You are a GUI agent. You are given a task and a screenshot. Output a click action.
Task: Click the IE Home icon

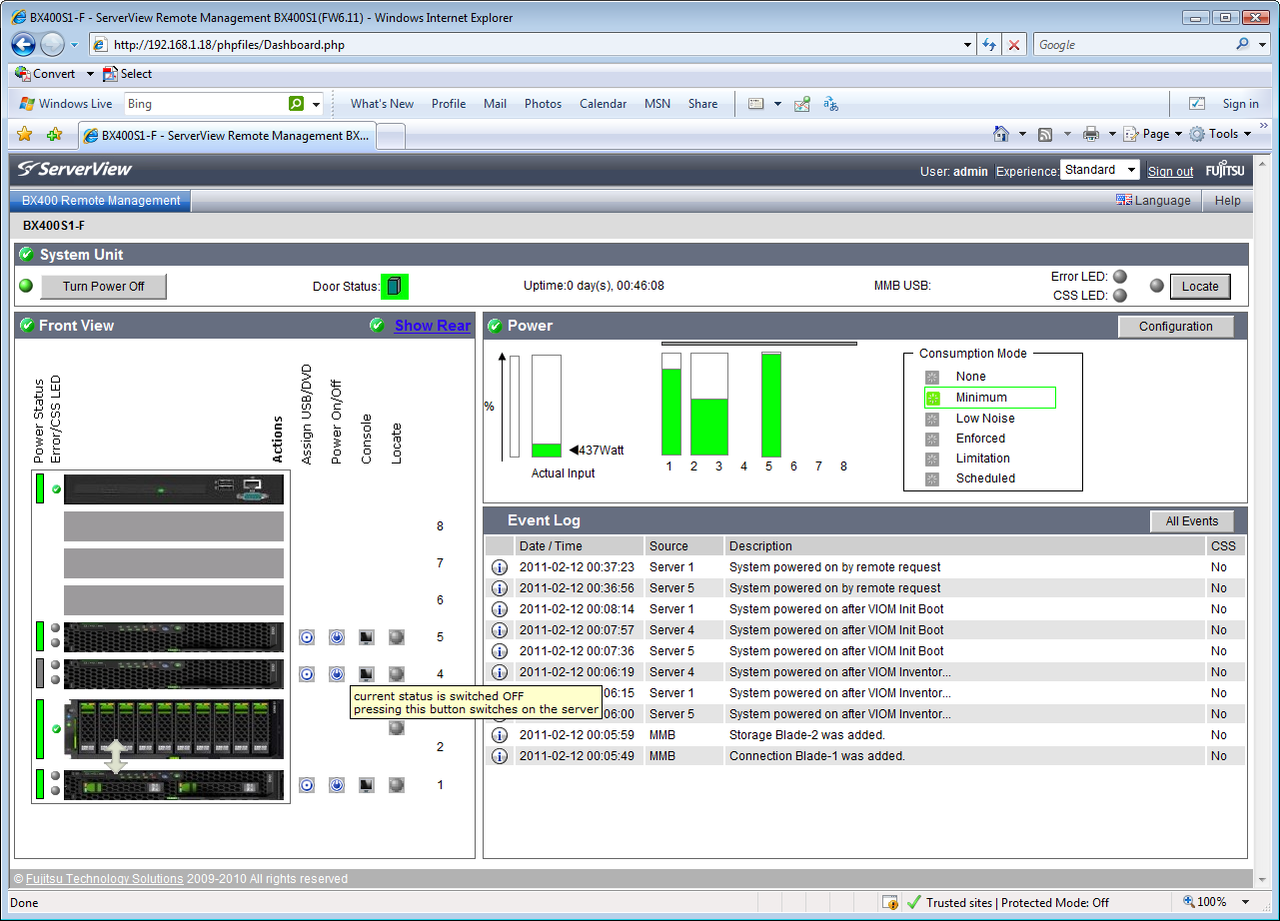click(1001, 134)
